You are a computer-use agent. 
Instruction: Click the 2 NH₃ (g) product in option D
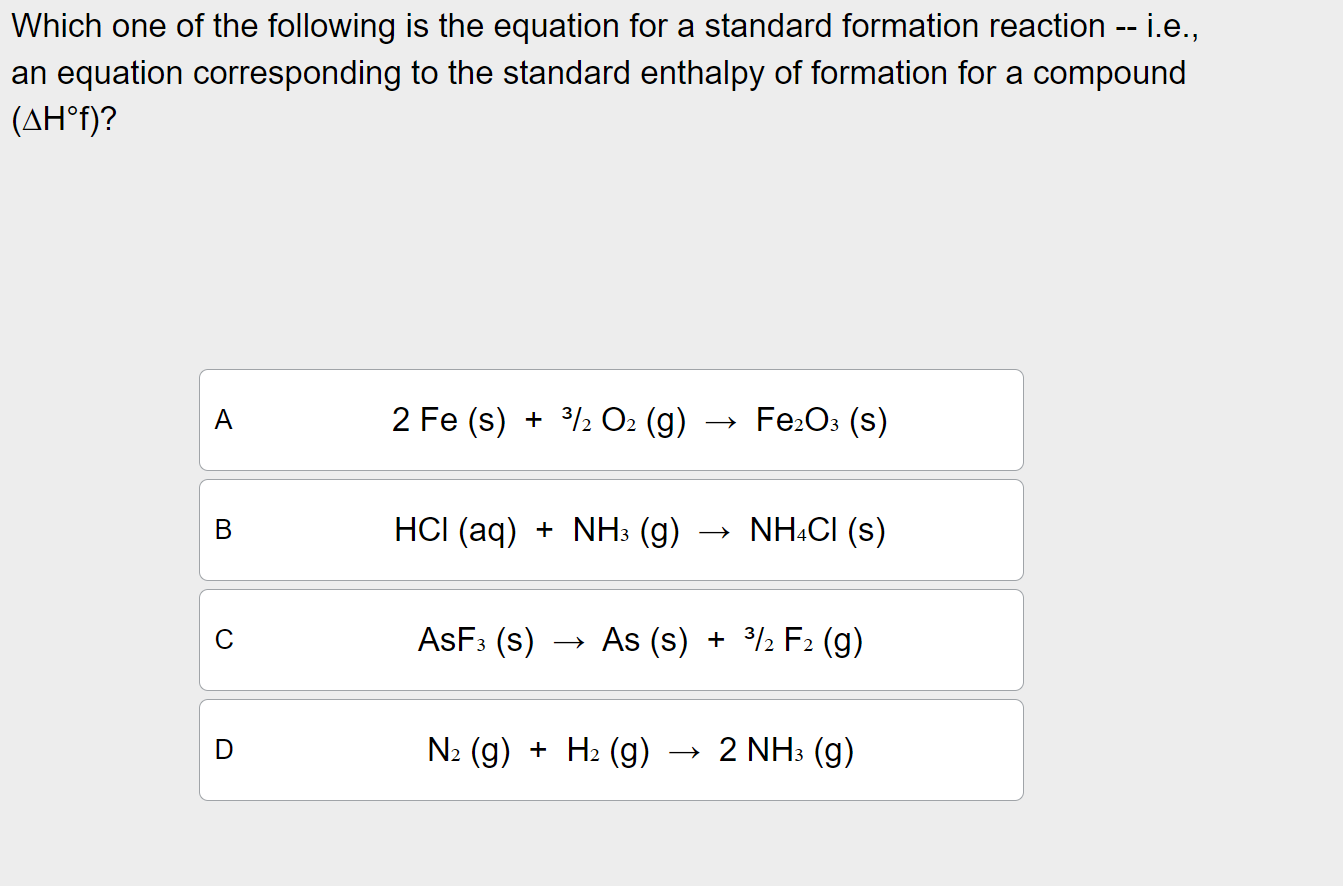coord(787,750)
